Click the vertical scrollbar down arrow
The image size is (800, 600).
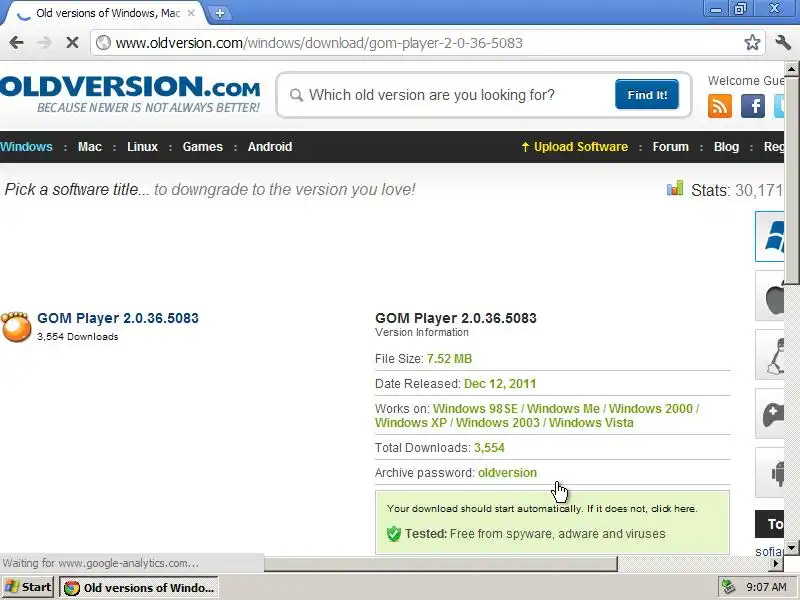point(791,548)
